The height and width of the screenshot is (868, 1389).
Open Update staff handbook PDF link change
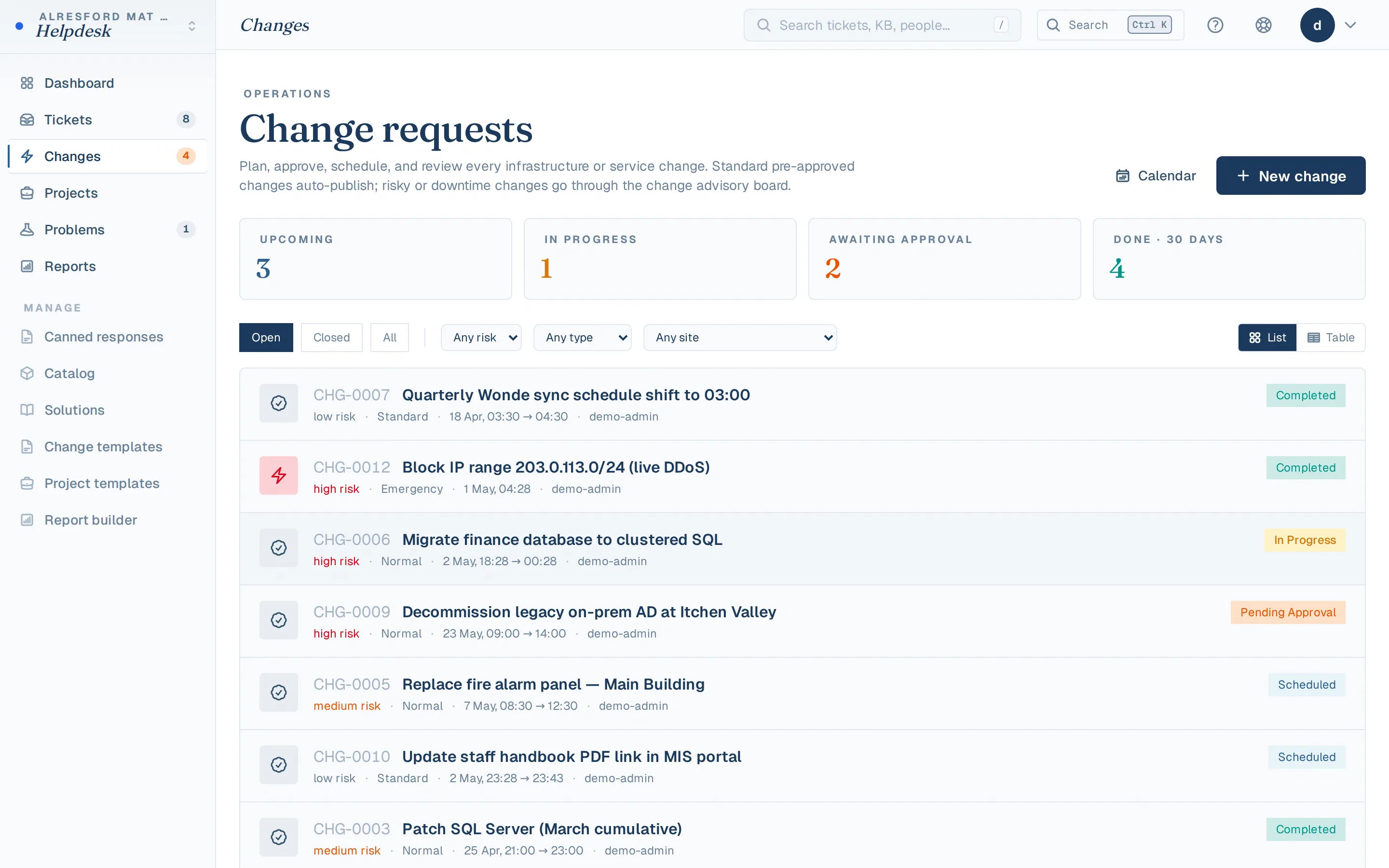571,757
